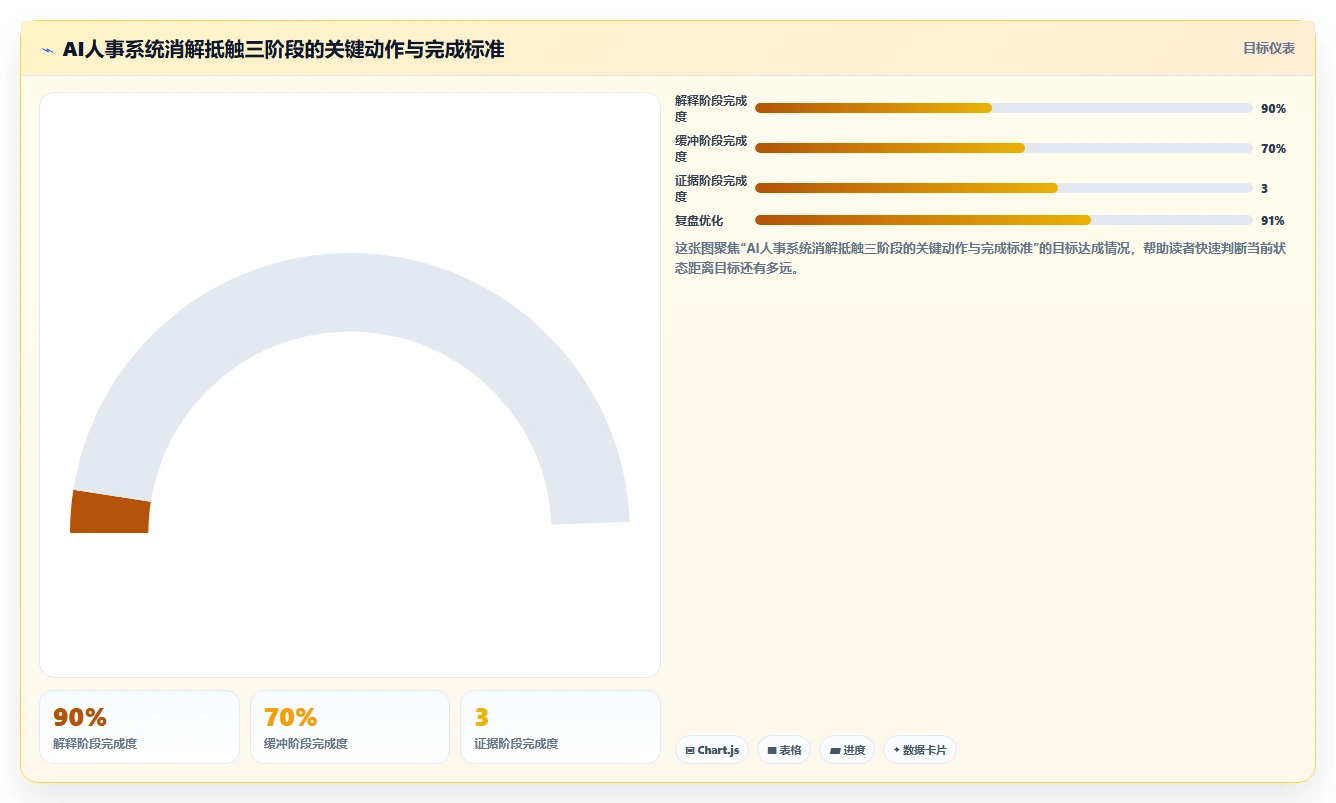Open the 90% 解释阶段完成度 stat card
The height and width of the screenshot is (803, 1336).
[x=139, y=727]
